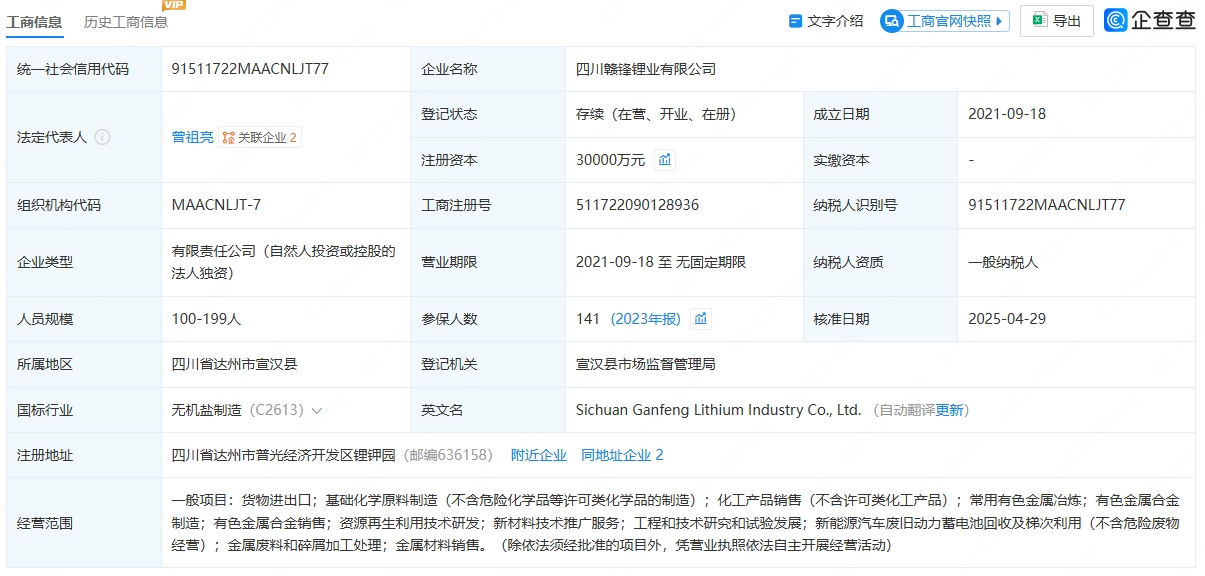Click registration authority 宣汉县市场监督管理局
The height and width of the screenshot is (576, 1205).
(646, 364)
